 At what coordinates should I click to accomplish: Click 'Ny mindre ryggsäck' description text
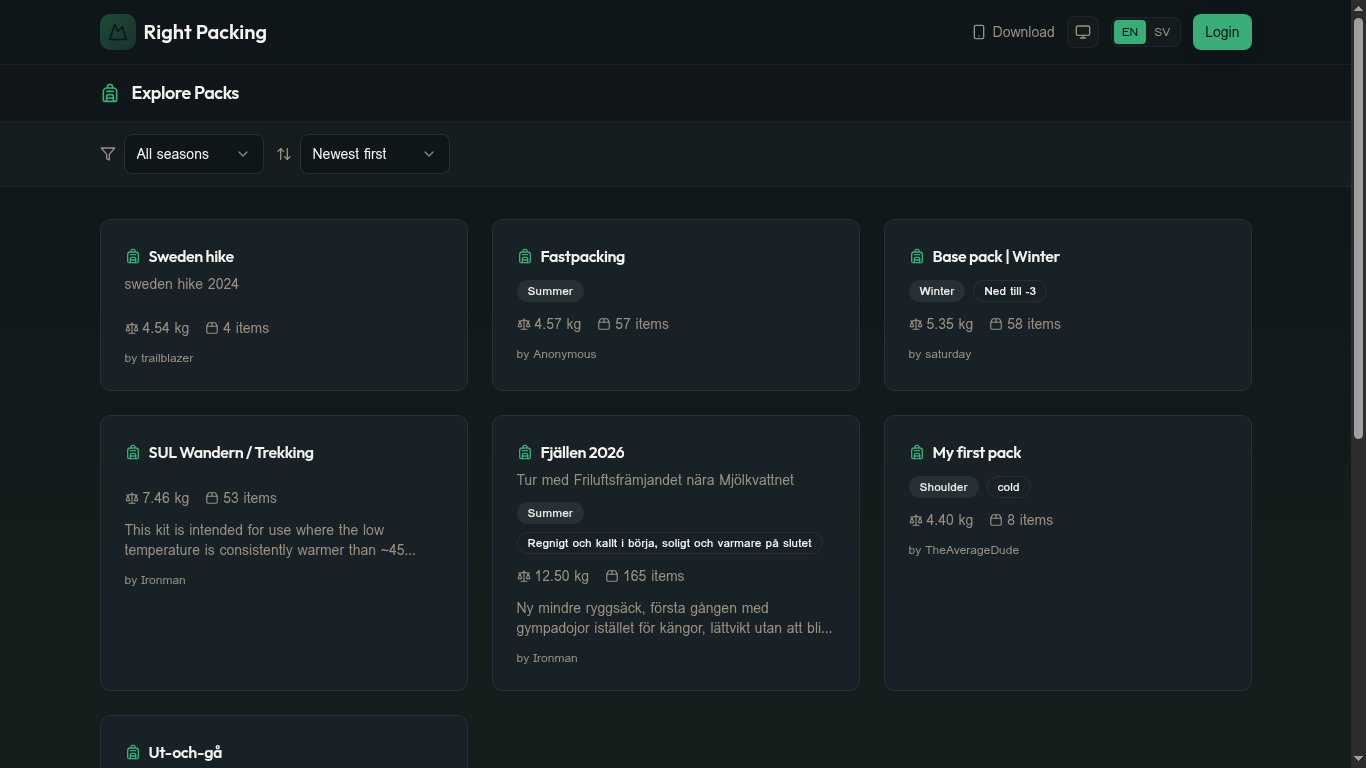click(674, 618)
